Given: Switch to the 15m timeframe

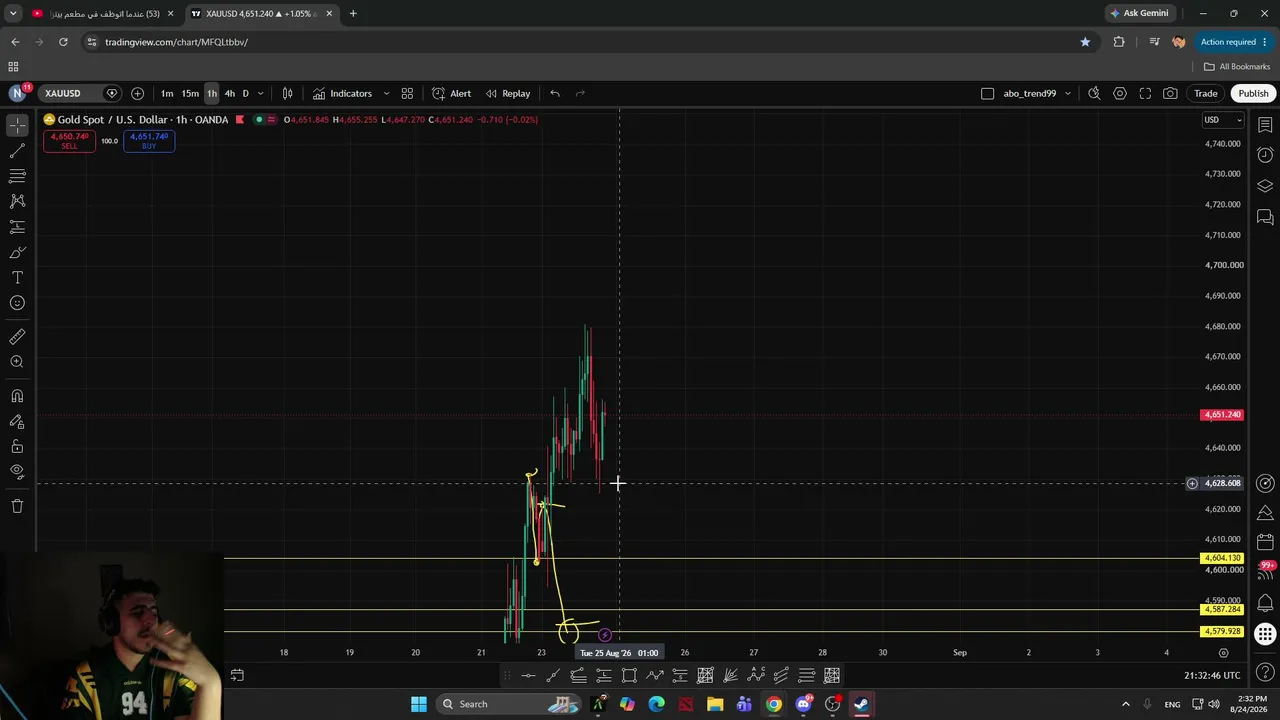Looking at the screenshot, I should [190, 93].
